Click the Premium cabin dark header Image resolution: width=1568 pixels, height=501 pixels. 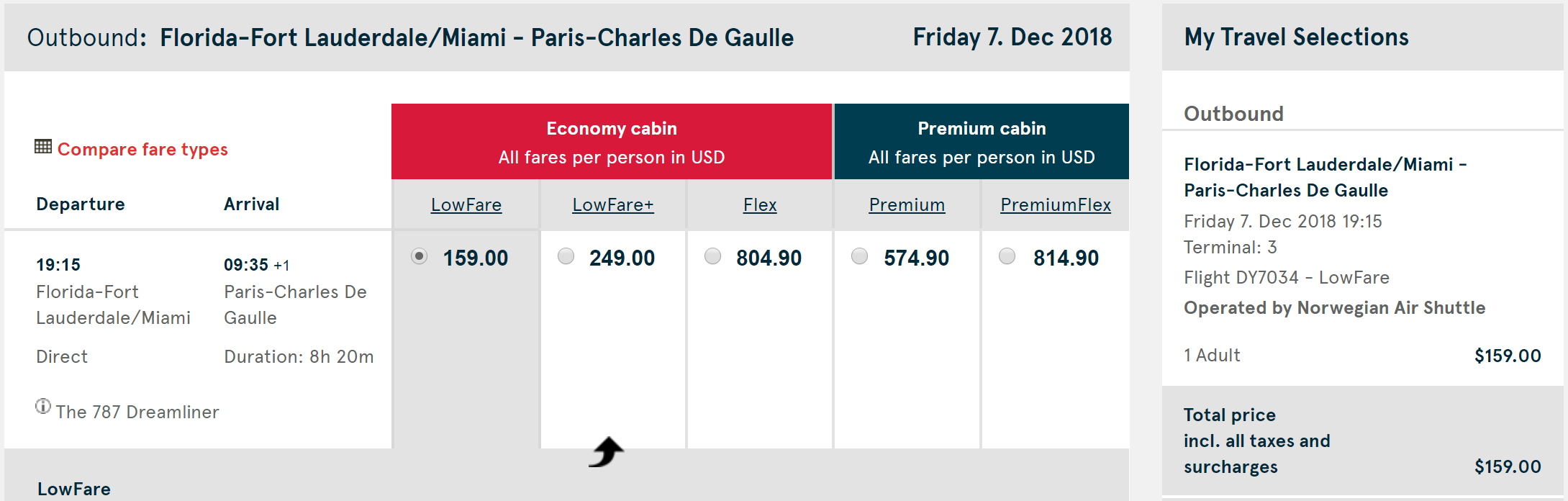pyautogui.click(x=982, y=142)
